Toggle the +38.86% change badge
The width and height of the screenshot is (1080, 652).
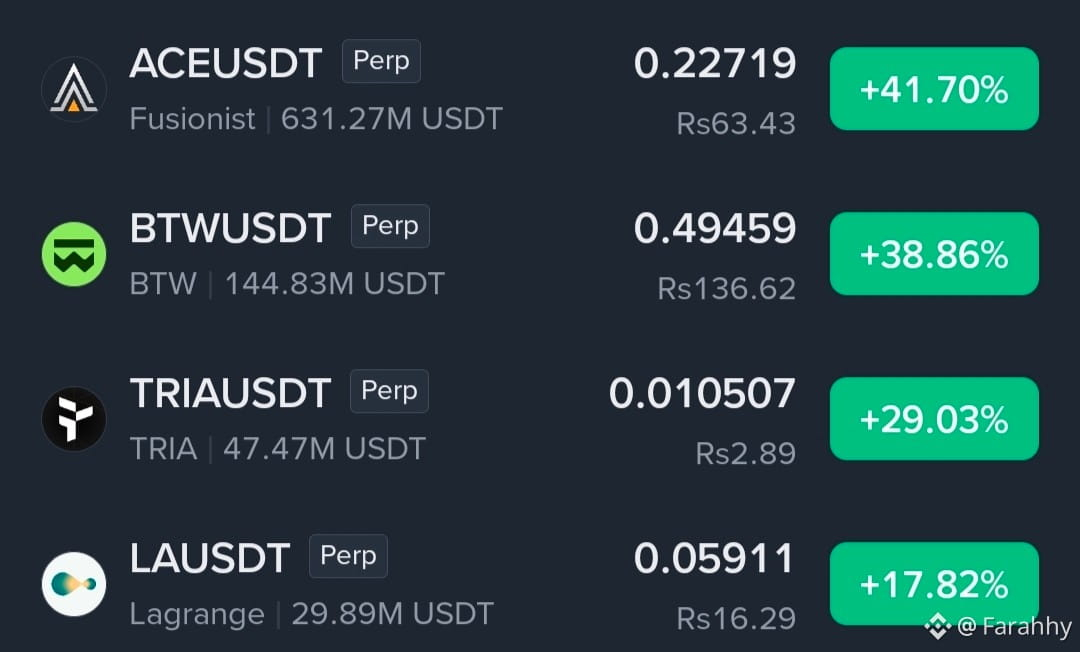point(934,254)
